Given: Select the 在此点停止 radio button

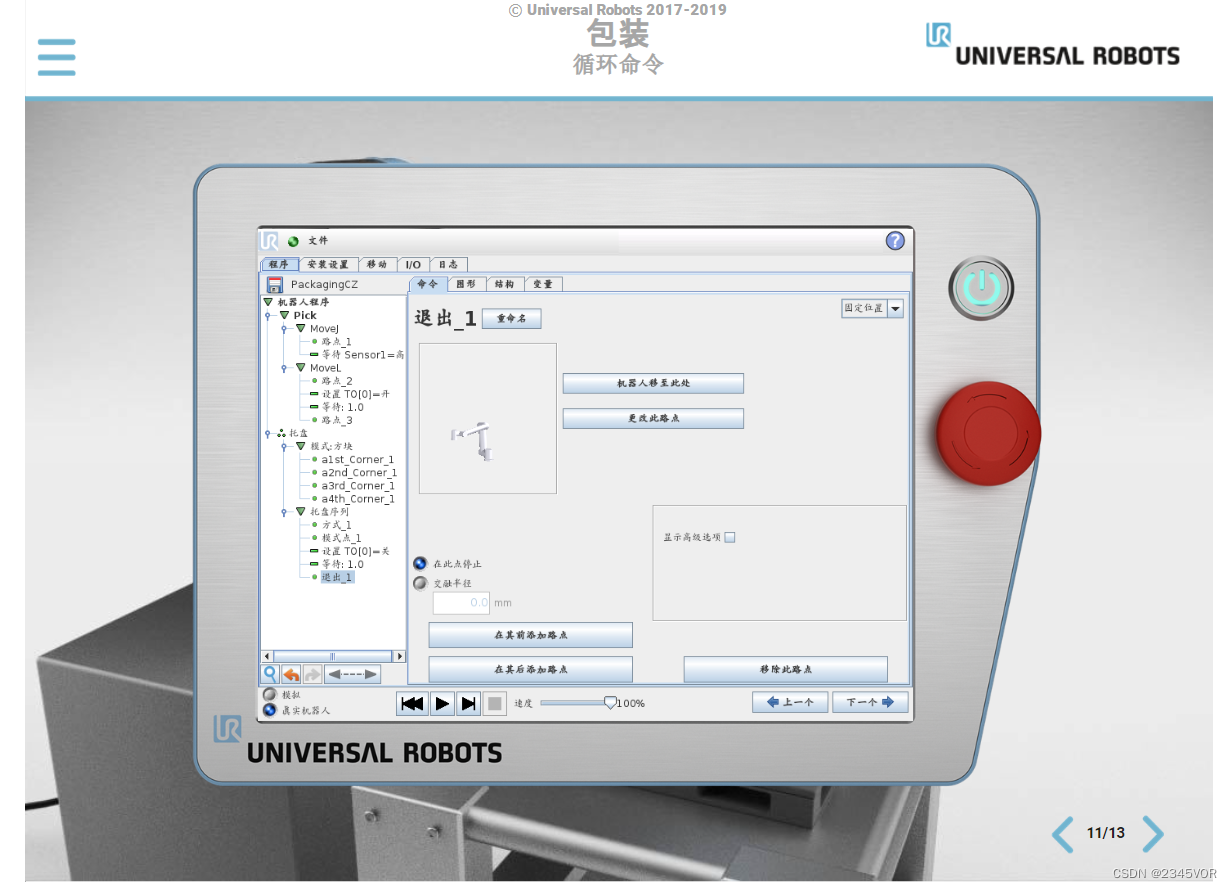Looking at the screenshot, I should point(420,564).
